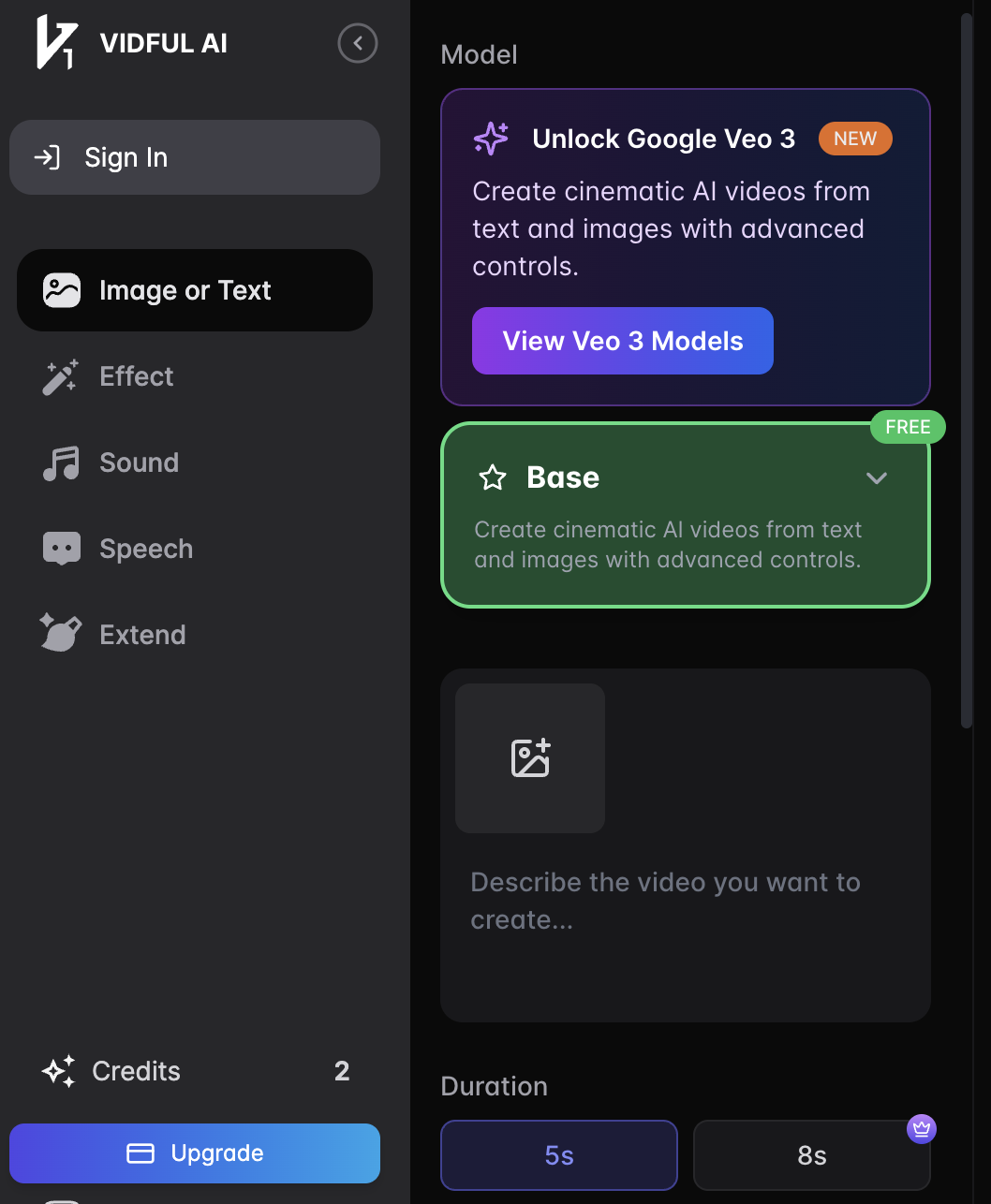This screenshot has width=991, height=1204.
Task: Click the Sign In button
Action: [x=195, y=157]
